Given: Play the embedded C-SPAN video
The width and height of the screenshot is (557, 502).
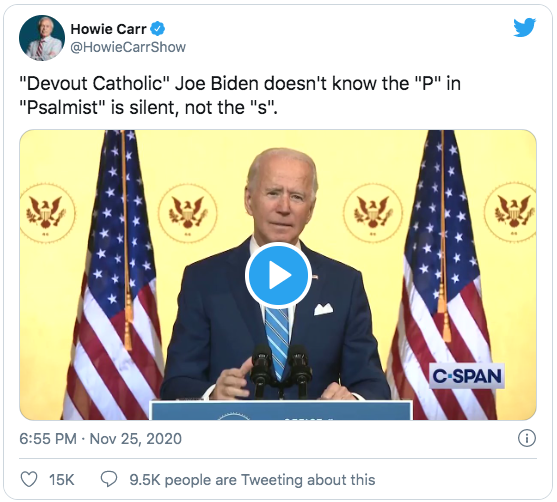Looking at the screenshot, I should point(278,275).
